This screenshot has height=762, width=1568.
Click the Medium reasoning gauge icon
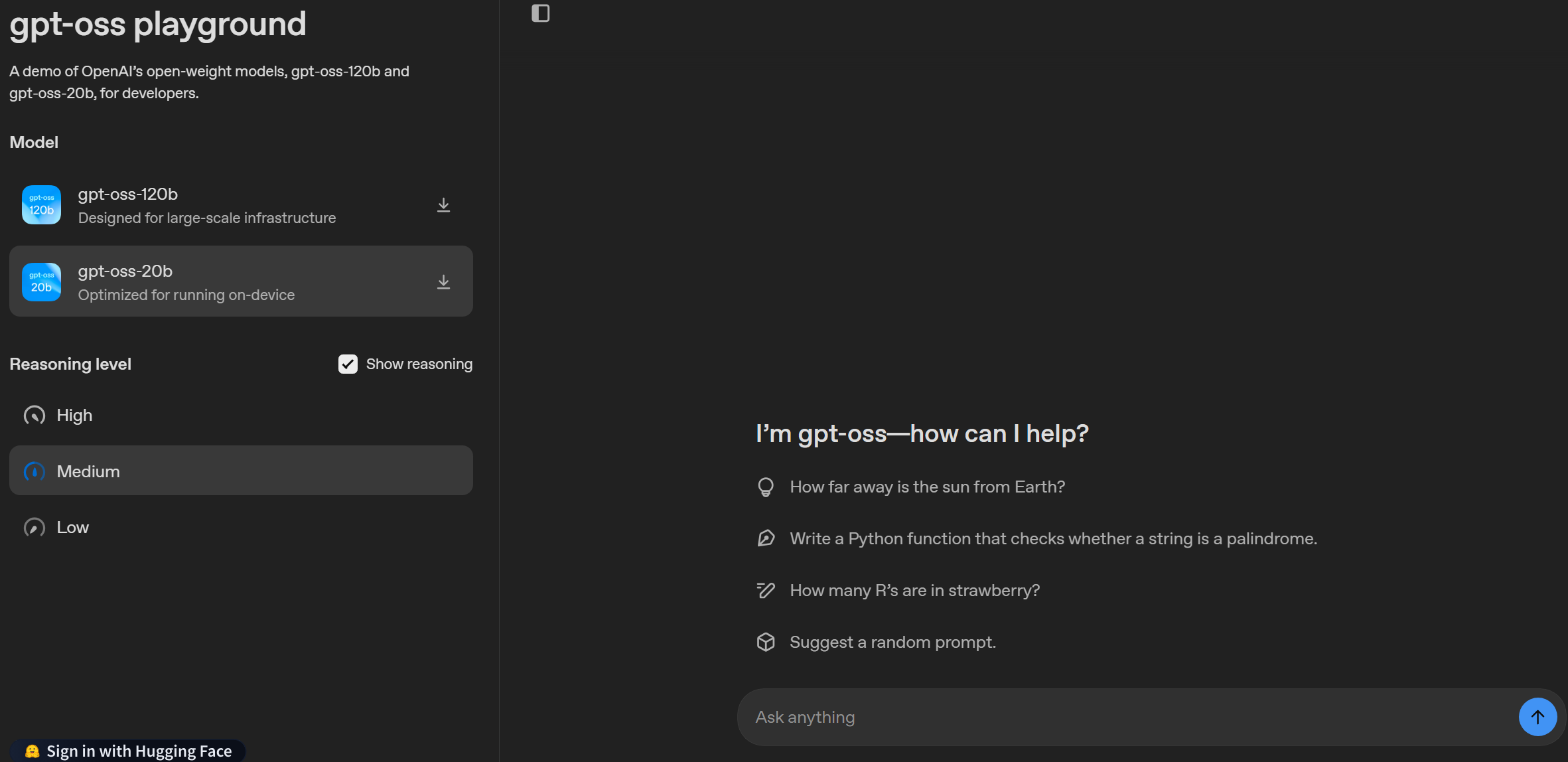pyautogui.click(x=35, y=471)
